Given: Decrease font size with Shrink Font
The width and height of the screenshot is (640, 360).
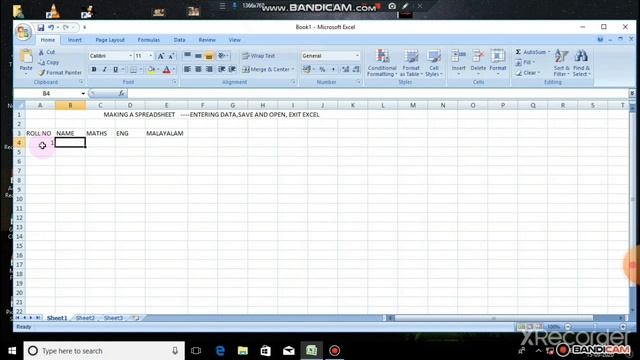Looking at the screenshot, I should [171, 56].
